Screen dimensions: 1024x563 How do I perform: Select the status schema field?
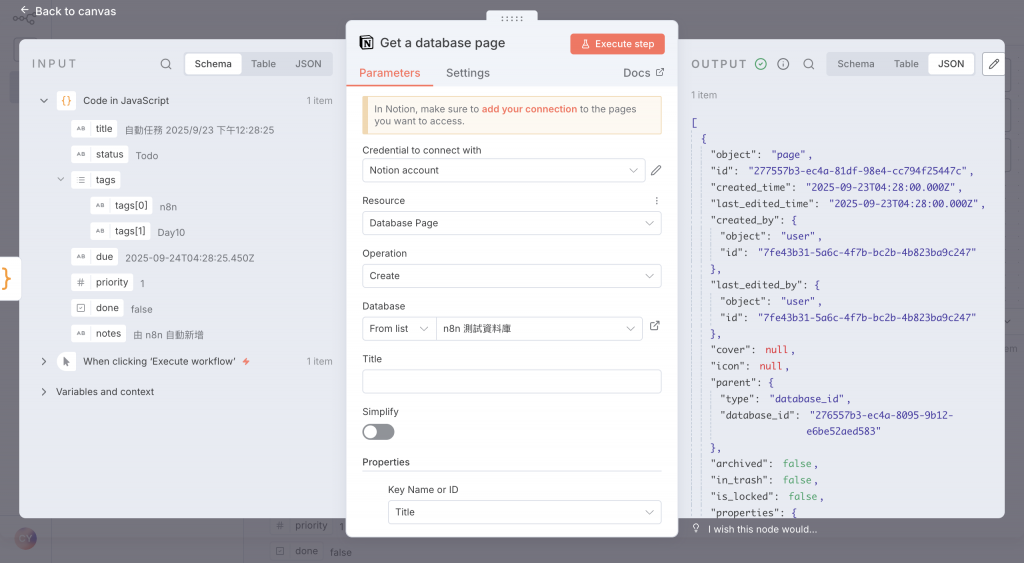[x=99, y=154]
